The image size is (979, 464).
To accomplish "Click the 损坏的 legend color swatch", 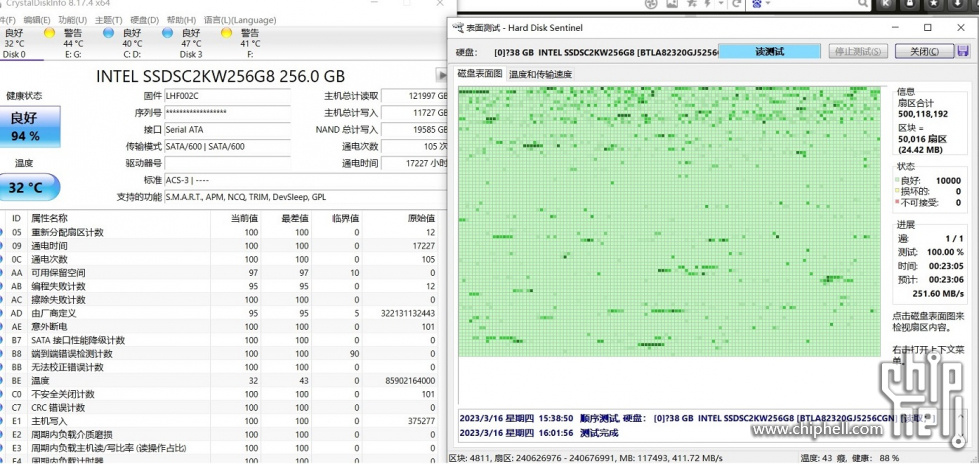I will click(x=897, y=191).
